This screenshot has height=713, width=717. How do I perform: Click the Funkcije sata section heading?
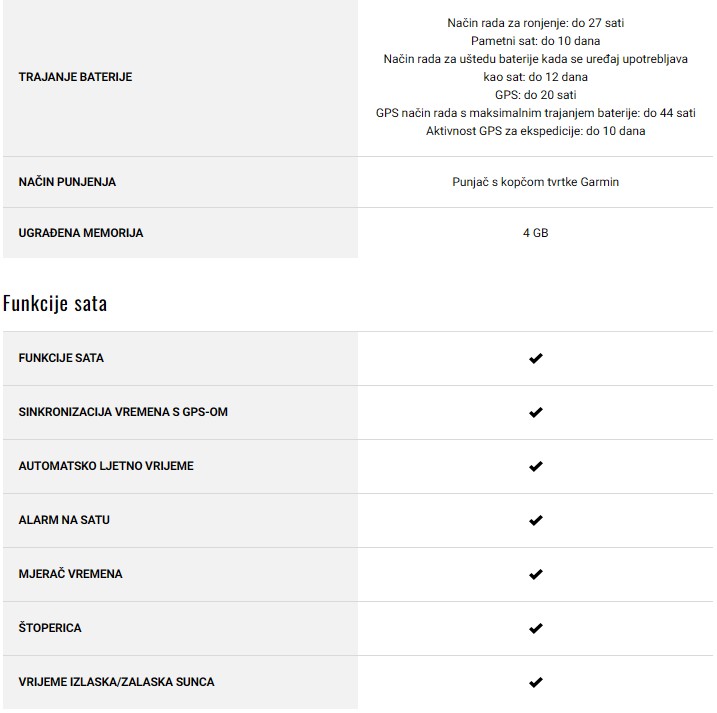(55, 303)
